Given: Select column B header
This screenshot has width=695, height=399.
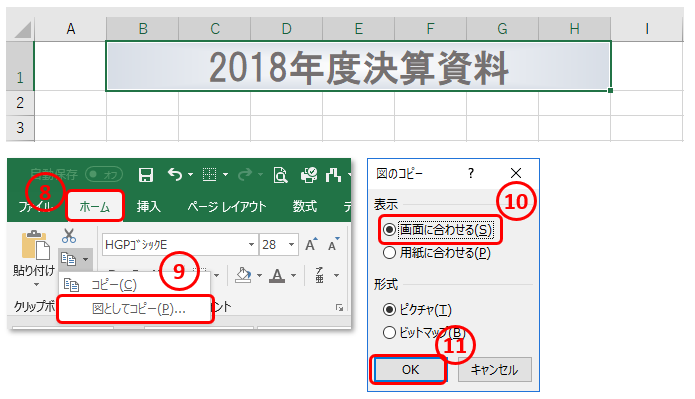Looking at the screenshot, I should pyautogui.click(x=143, y=29).
